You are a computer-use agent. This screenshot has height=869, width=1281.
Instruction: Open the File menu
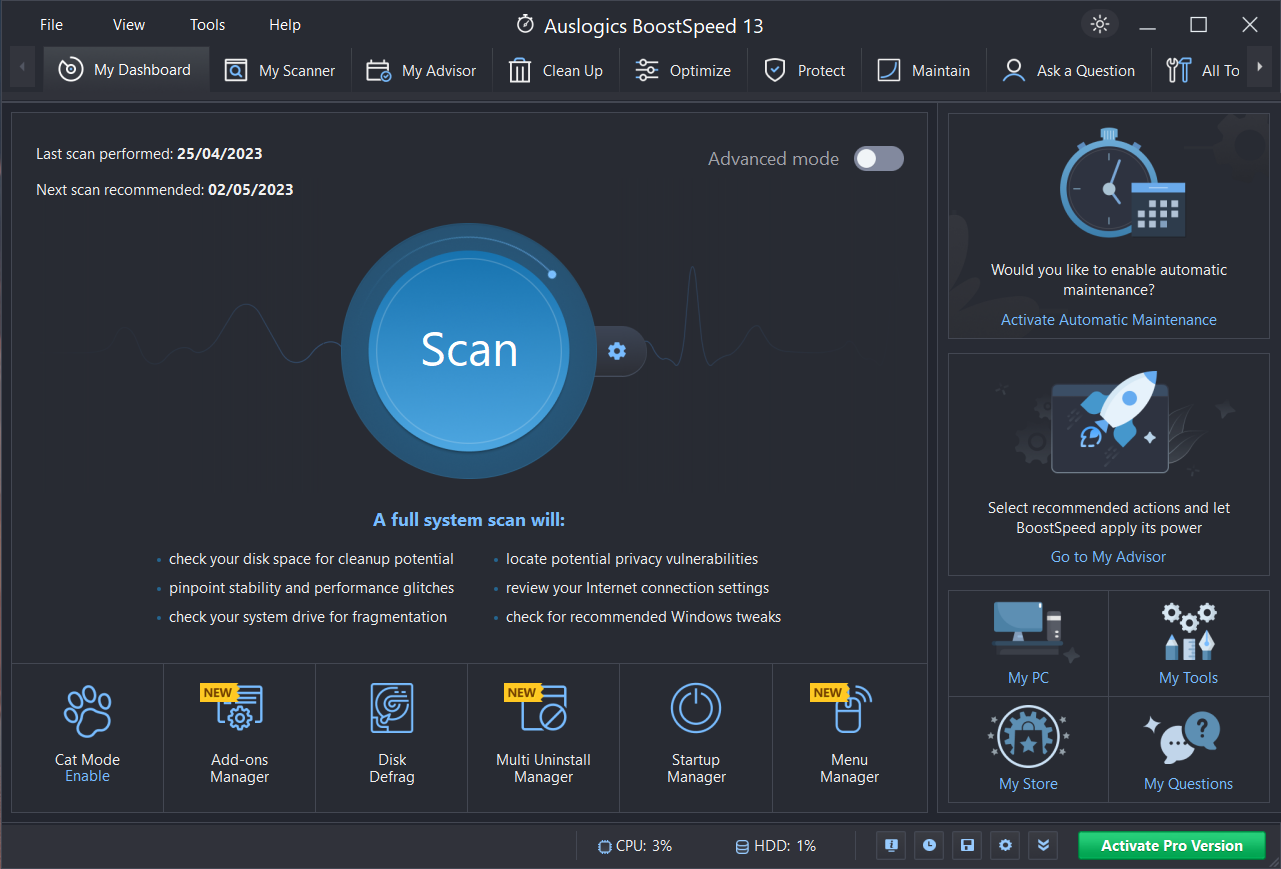coord(51,25)
